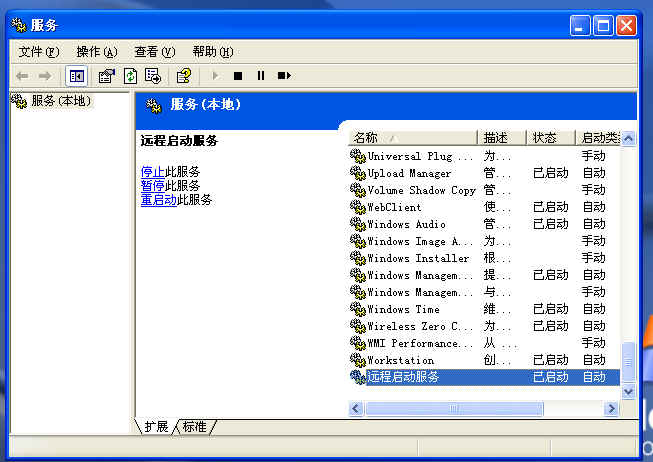653x462 pixels.
Task: Select the Windows Image A... service name
Action: [x=420, y=241]
